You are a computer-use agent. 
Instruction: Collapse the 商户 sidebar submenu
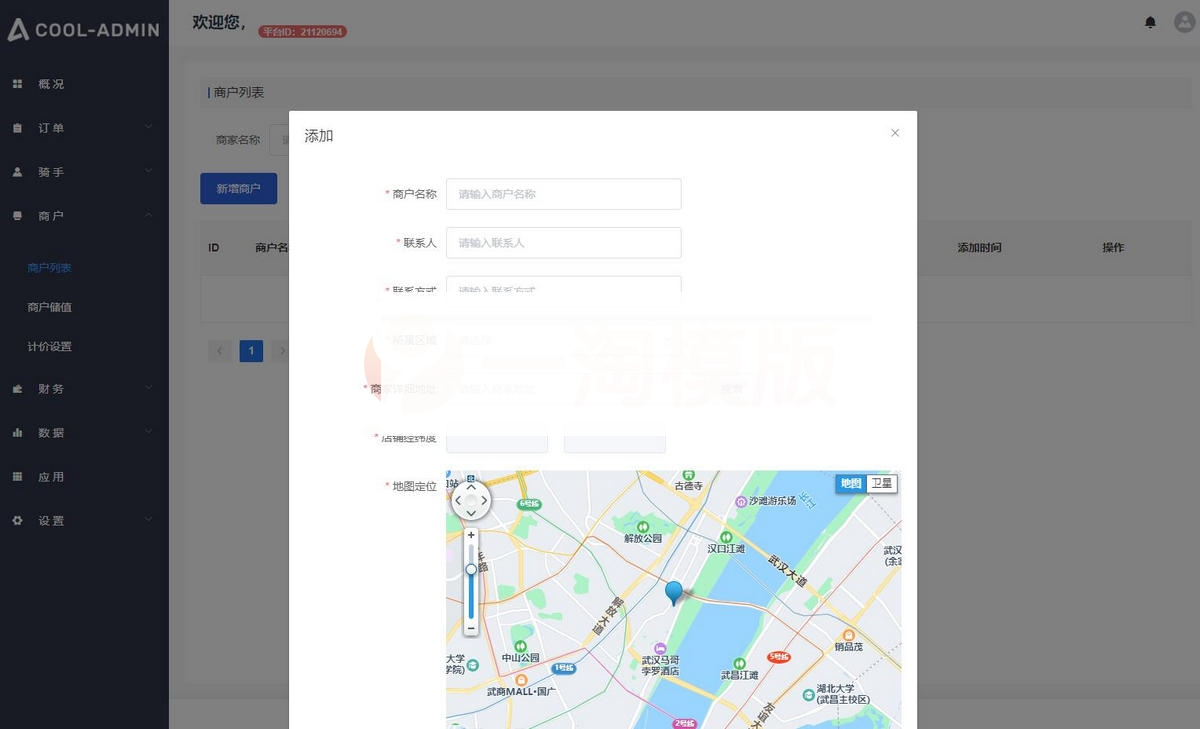(148, 215)
